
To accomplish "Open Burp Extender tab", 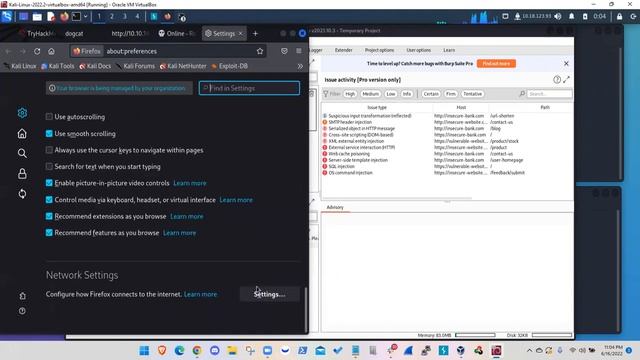I will [344, 50].
